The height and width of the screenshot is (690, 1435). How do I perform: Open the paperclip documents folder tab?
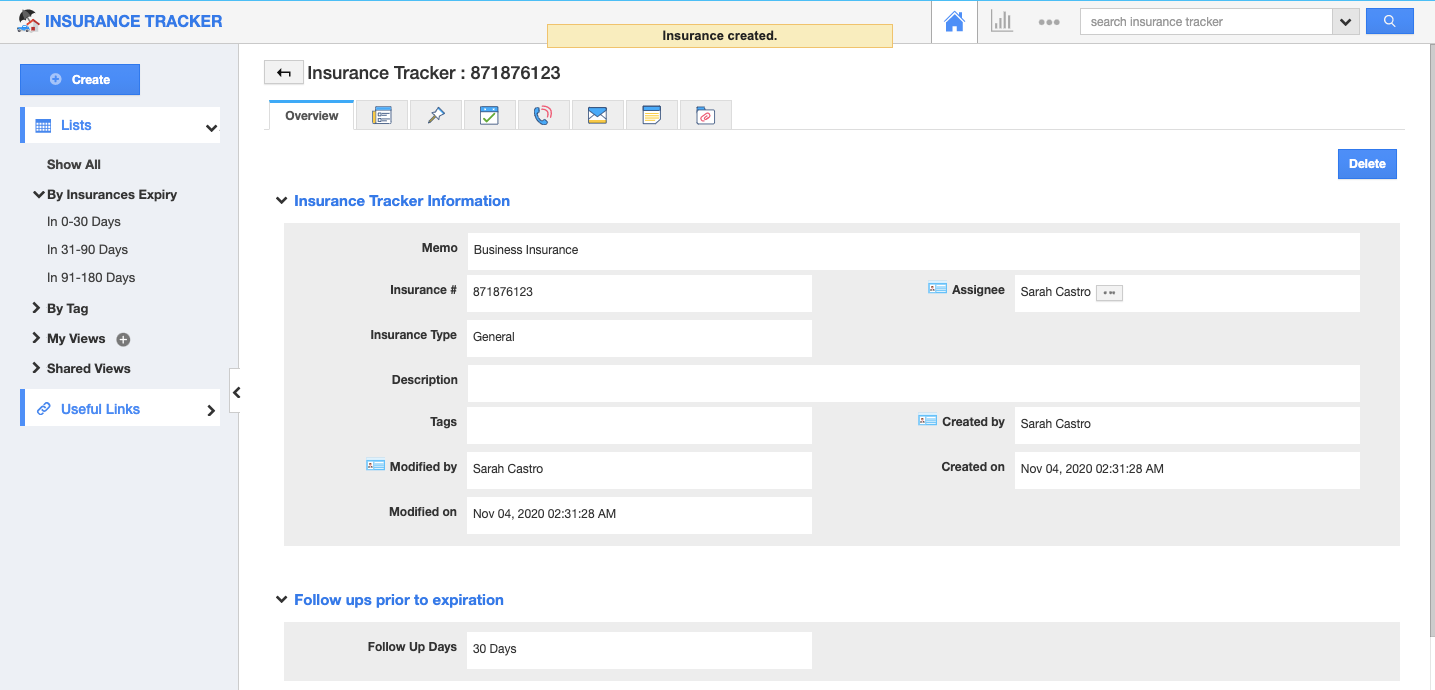pos(705,116)
